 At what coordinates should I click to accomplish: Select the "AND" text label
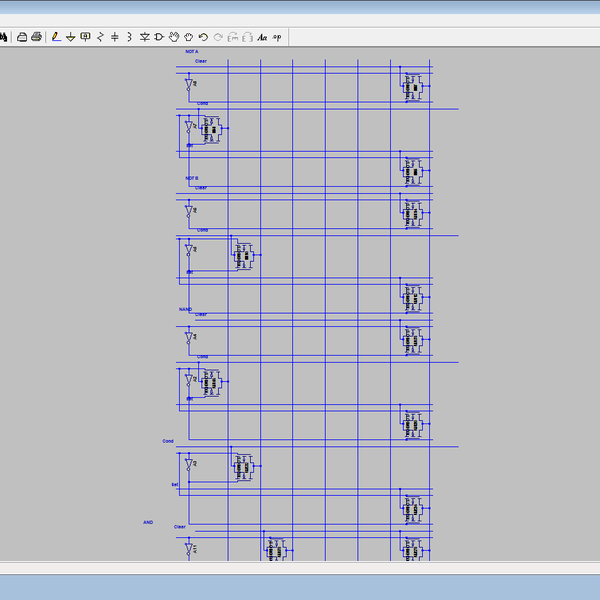click(x=148, y=522)
